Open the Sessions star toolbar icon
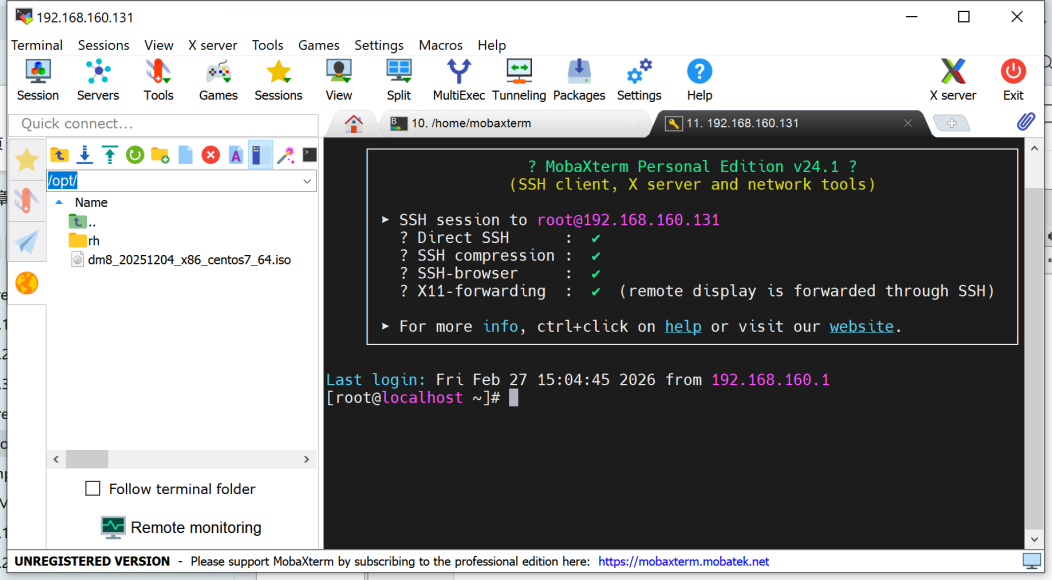 (278, 81)
